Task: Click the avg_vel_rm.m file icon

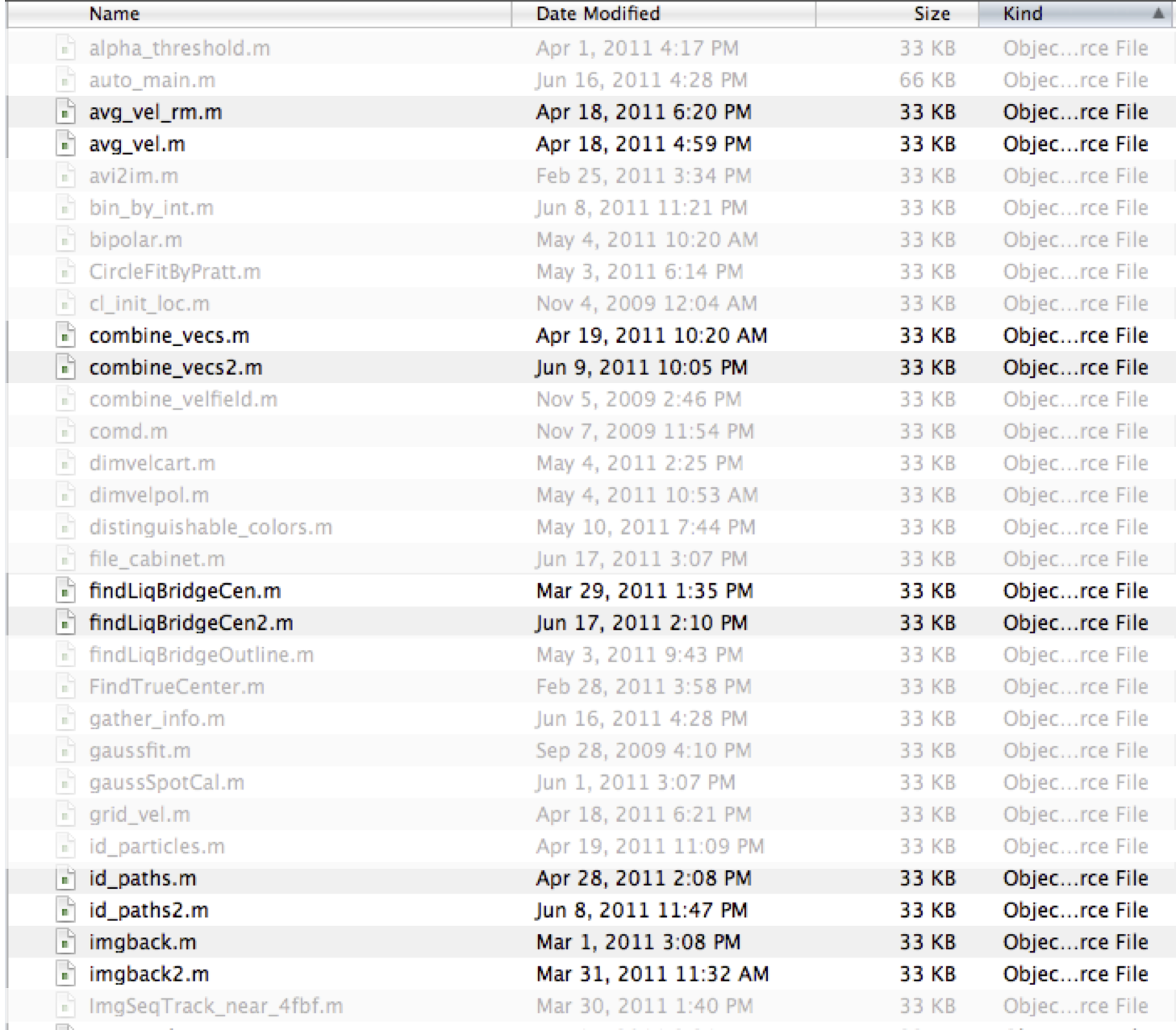Action: click(x=65, y=112)
